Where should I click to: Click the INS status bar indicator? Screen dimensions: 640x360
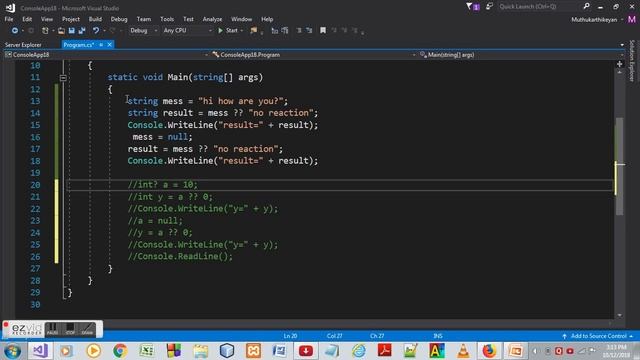point(438,336)
